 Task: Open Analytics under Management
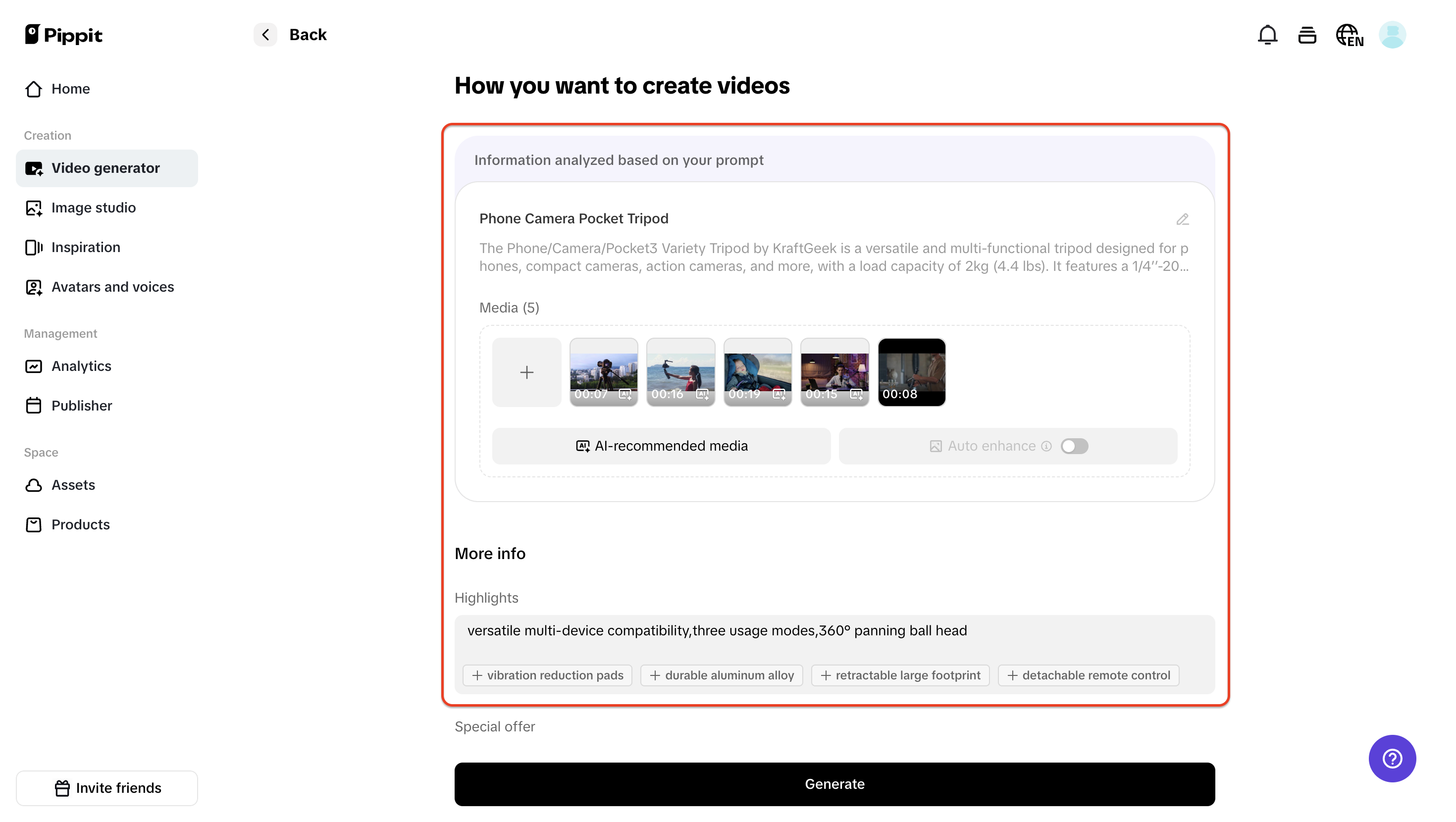point(81,366)
